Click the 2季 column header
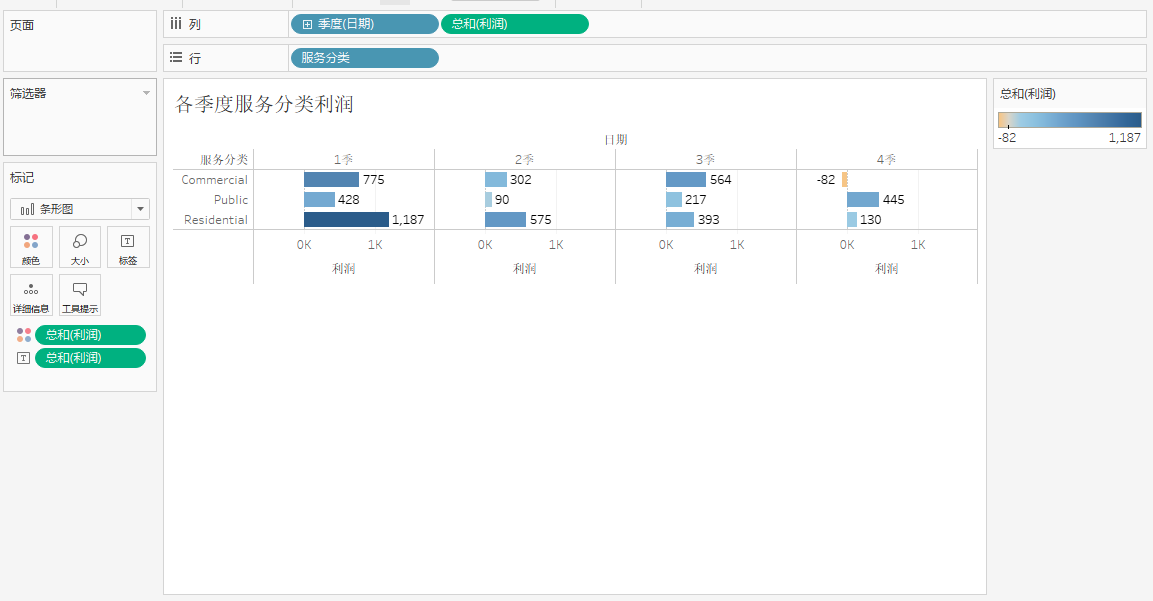The height and width of the screenshot is (601, 1153). pyautogui.click(x=524, y=159)
